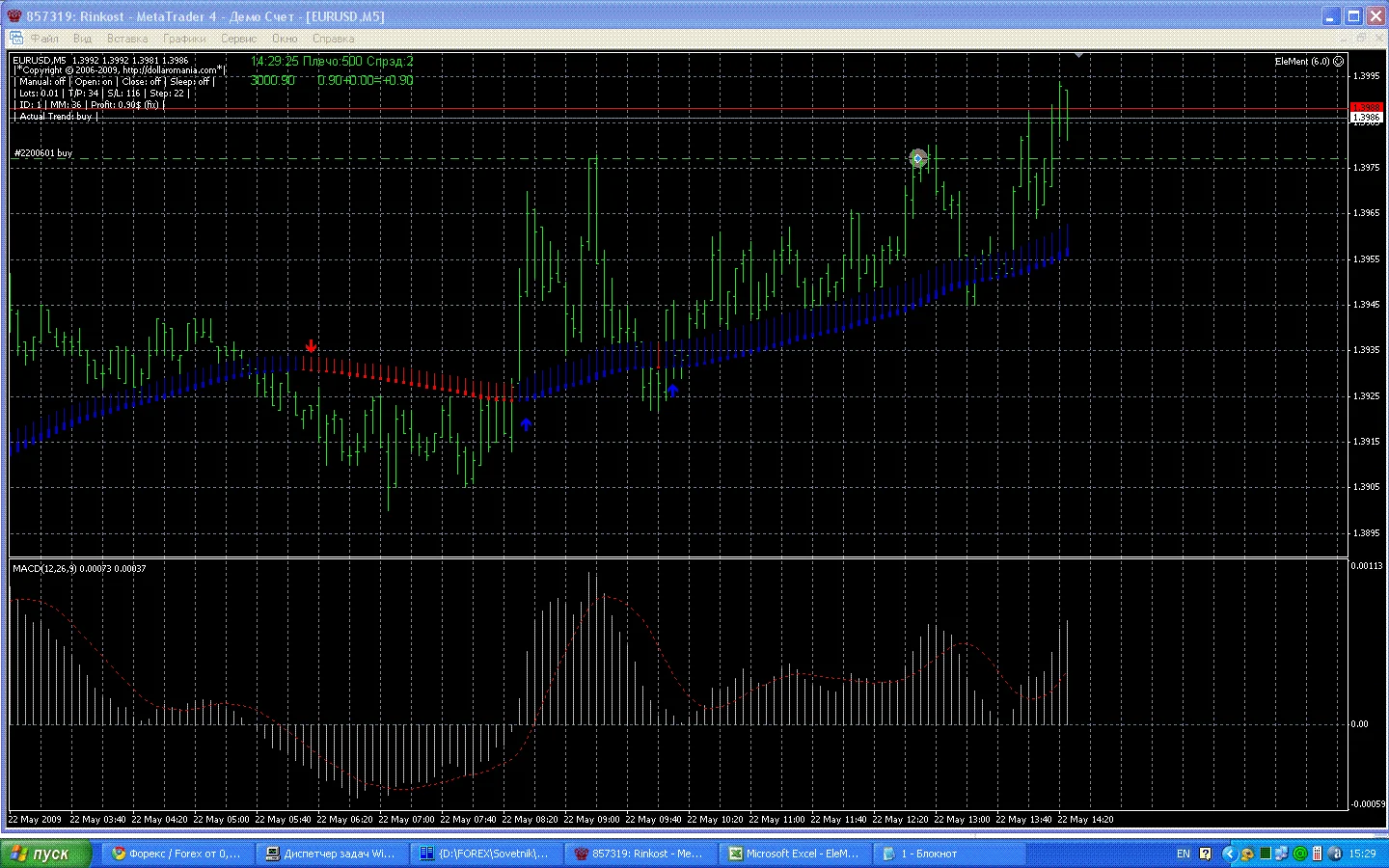This screenshot has width=1389, height=868.
Task: Click the chart icon beside the Файл menu
Action: coord(15,38)
